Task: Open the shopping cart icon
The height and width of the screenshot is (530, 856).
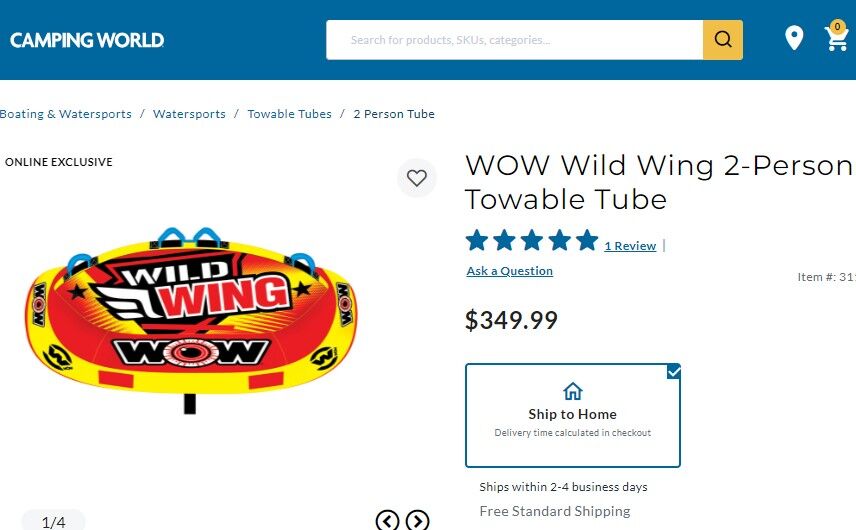Action: [835, 39]
